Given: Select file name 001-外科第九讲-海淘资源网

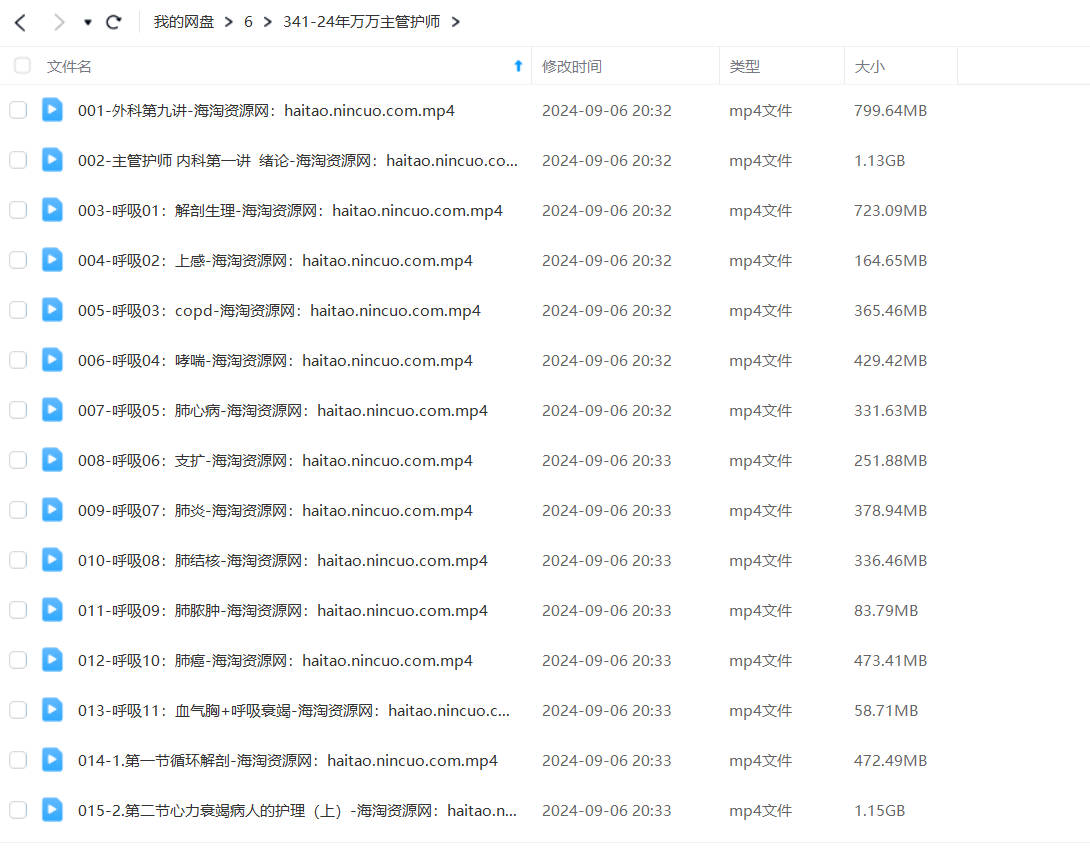Looking at the screenshot, I should point(266,111).
